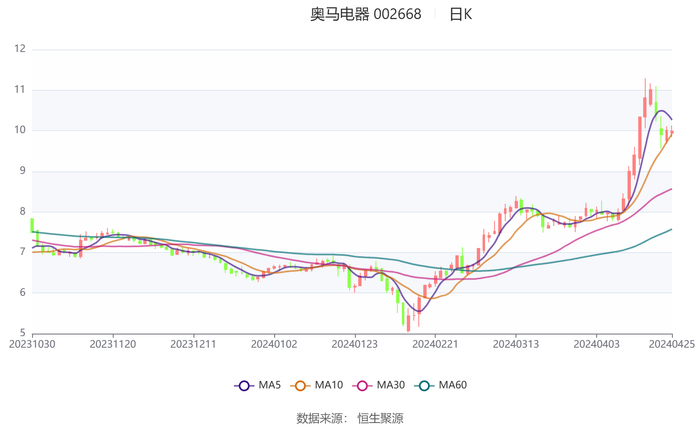The image size is (700, 426).
Task: Toggle the MA30 legend text label
Action: pyautogui.click(x=391, y=385)
